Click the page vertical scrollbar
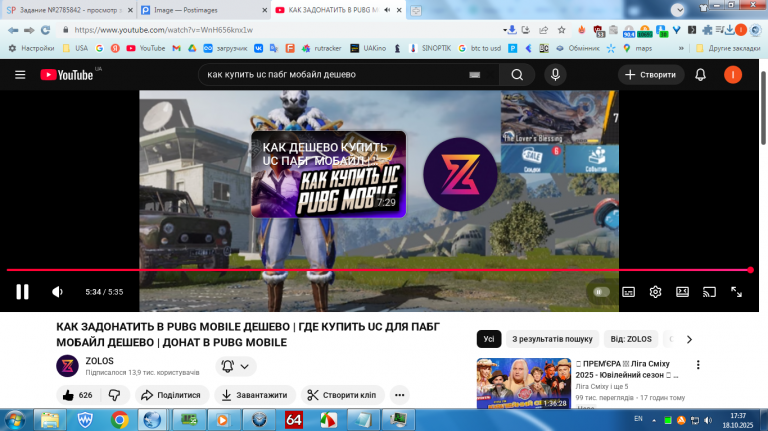This screenshot has height=431, width=768. (x=763, y=109)
